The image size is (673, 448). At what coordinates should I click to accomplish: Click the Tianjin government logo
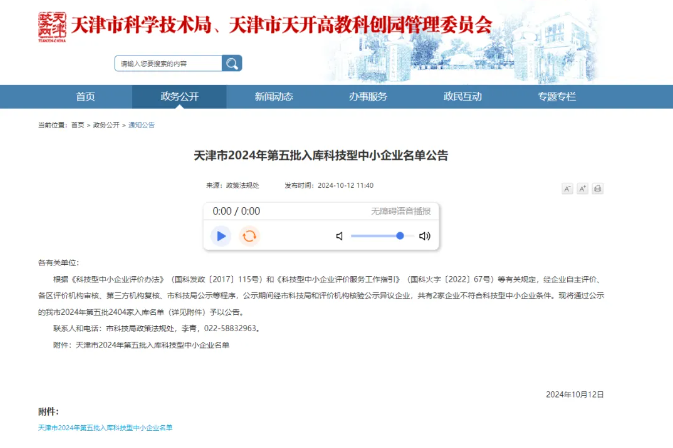tap(52, 27)
